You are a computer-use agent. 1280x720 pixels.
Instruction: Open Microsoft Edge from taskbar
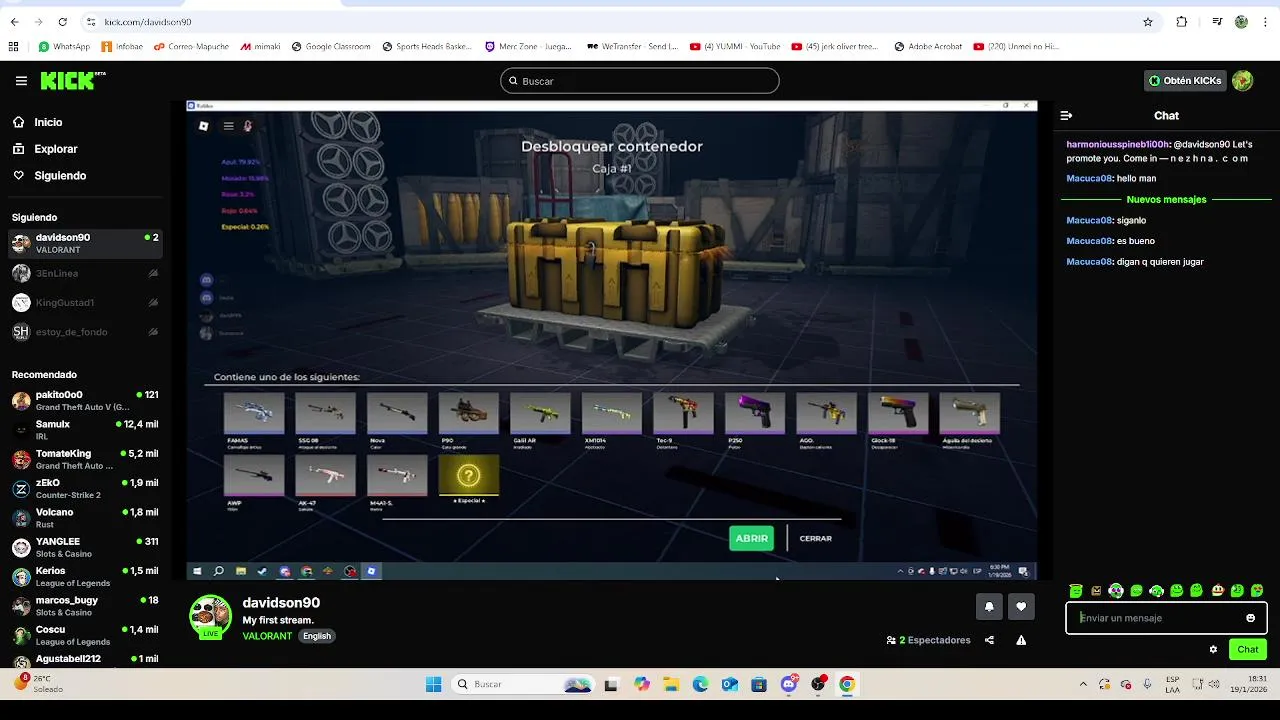(700, 684)
